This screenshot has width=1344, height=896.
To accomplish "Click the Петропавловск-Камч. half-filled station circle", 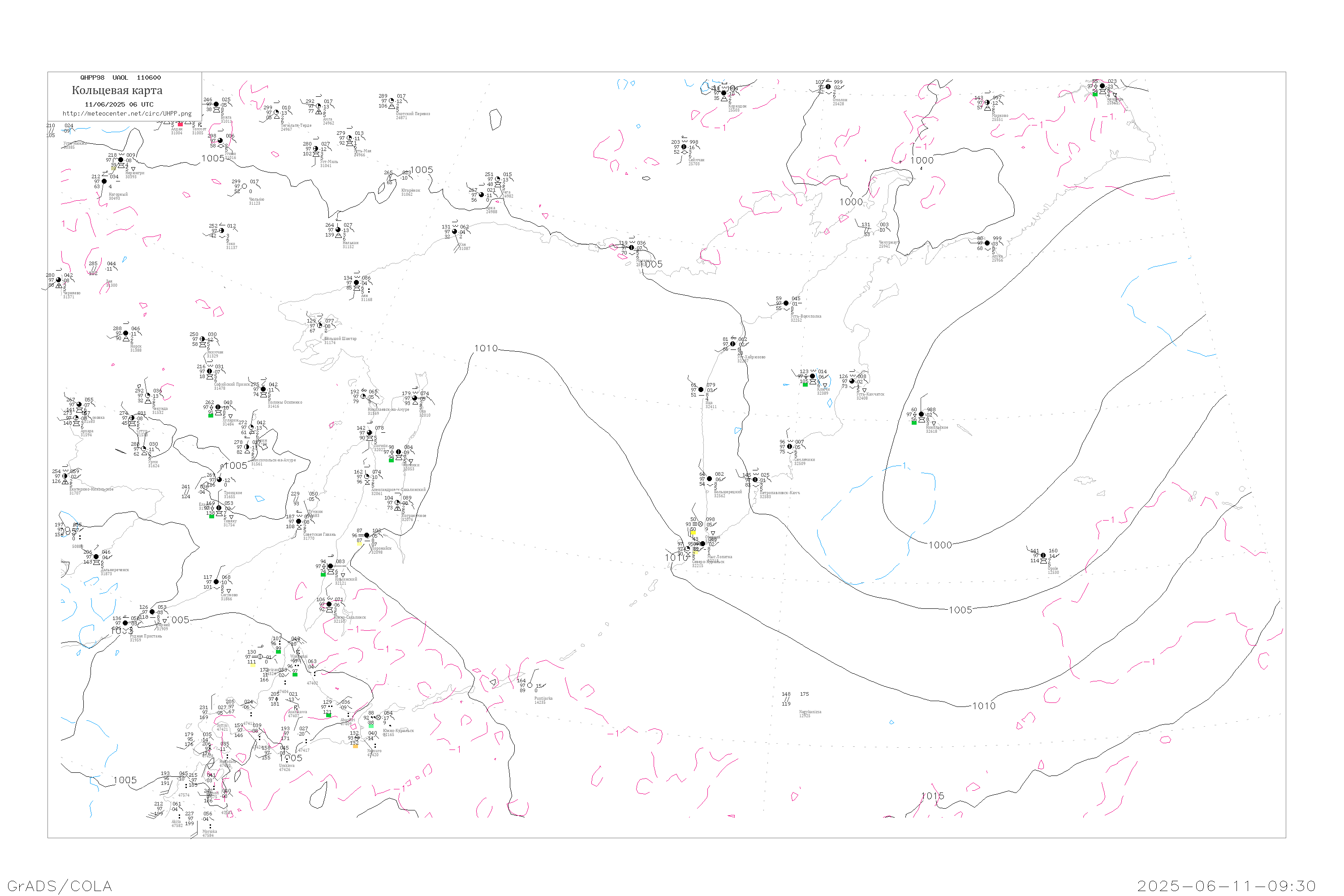I will [755, 479].
